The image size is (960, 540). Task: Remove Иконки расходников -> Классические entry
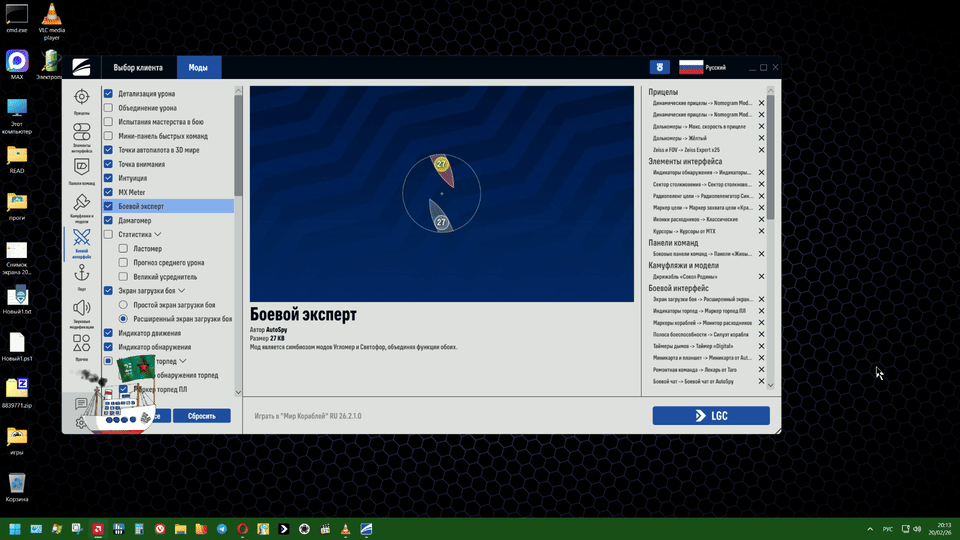tap(762, 219)
